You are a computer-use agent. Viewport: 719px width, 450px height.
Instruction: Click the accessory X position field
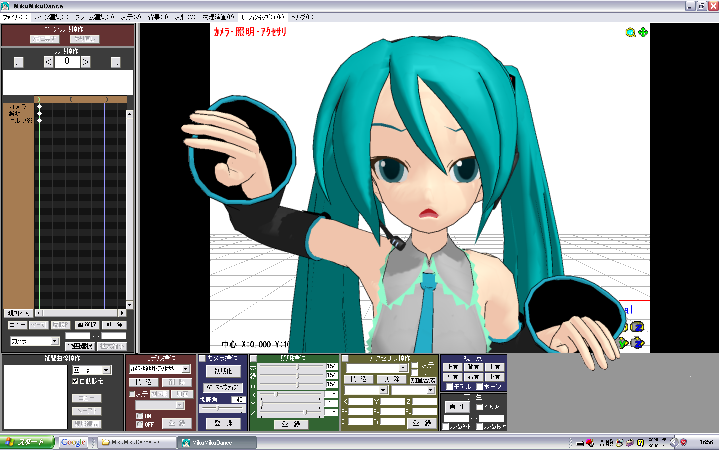pos(360,401)
